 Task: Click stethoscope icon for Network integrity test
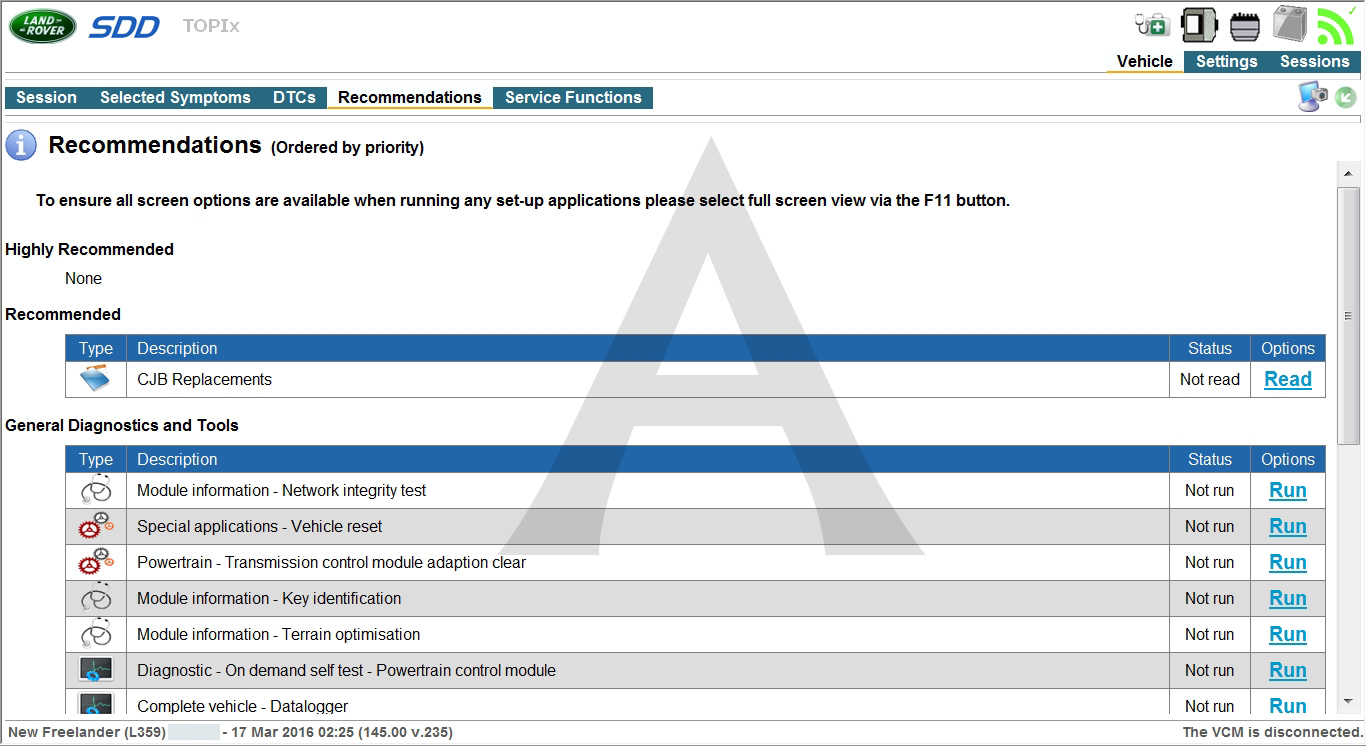[96, 491]
